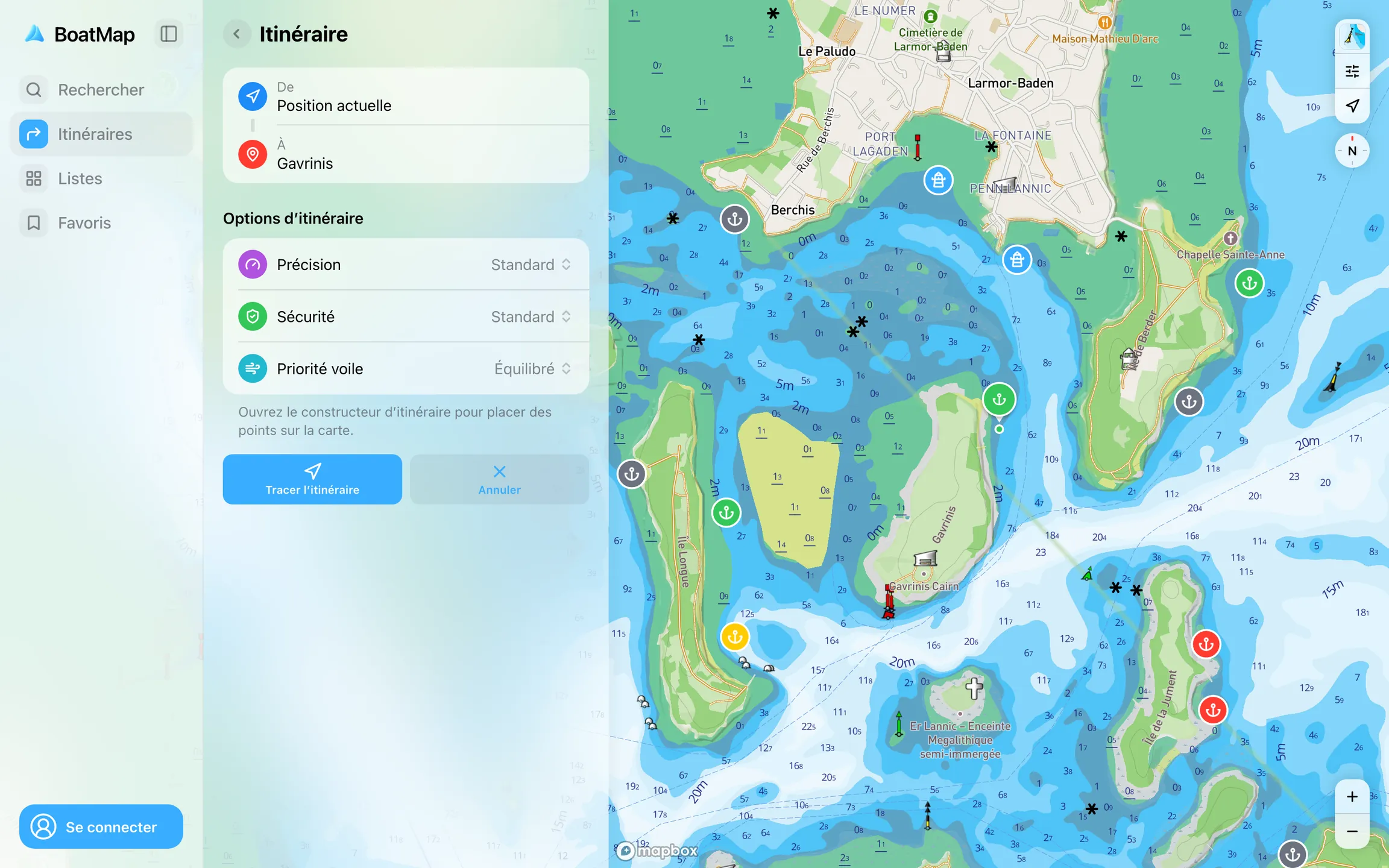Go back from the Itinéraire panel
1389x868 pixels.
(237, 34)
